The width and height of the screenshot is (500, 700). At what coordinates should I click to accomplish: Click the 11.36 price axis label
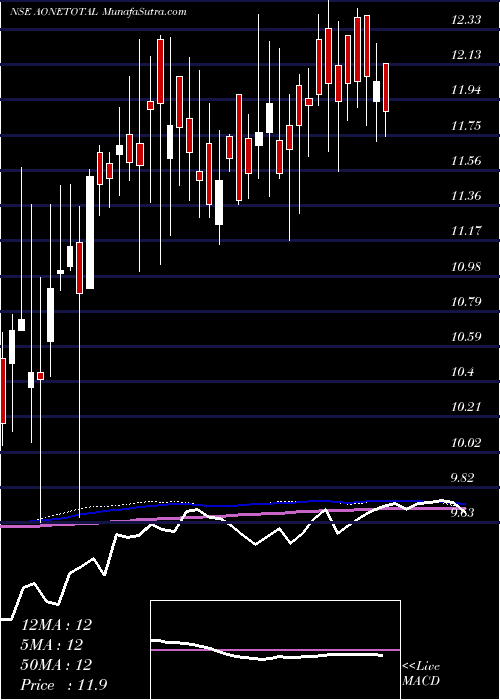(466, 196)
